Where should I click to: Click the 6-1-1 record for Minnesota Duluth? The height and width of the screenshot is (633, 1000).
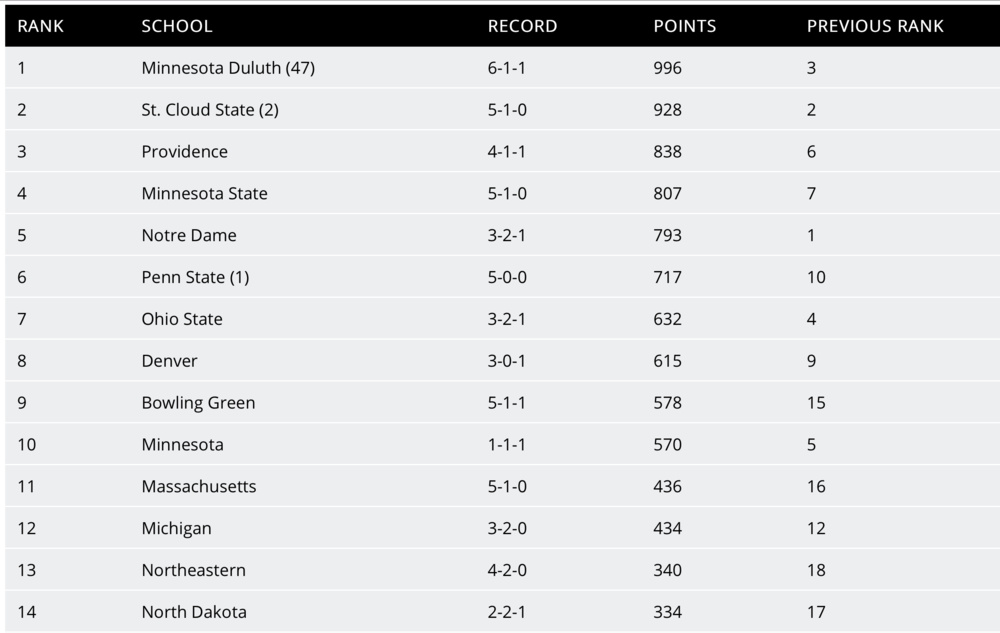507,68
